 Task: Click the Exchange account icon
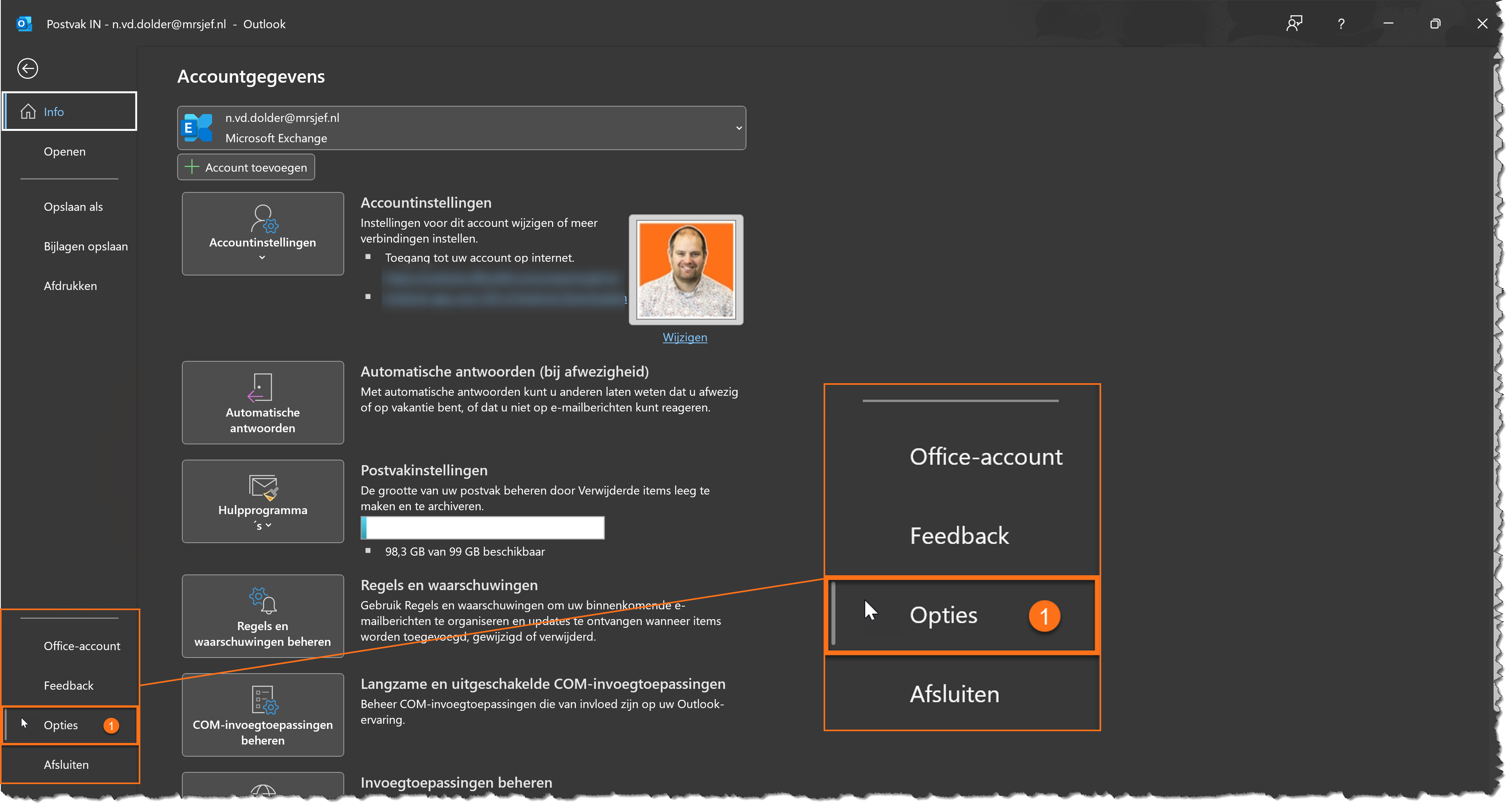[197, 127]
